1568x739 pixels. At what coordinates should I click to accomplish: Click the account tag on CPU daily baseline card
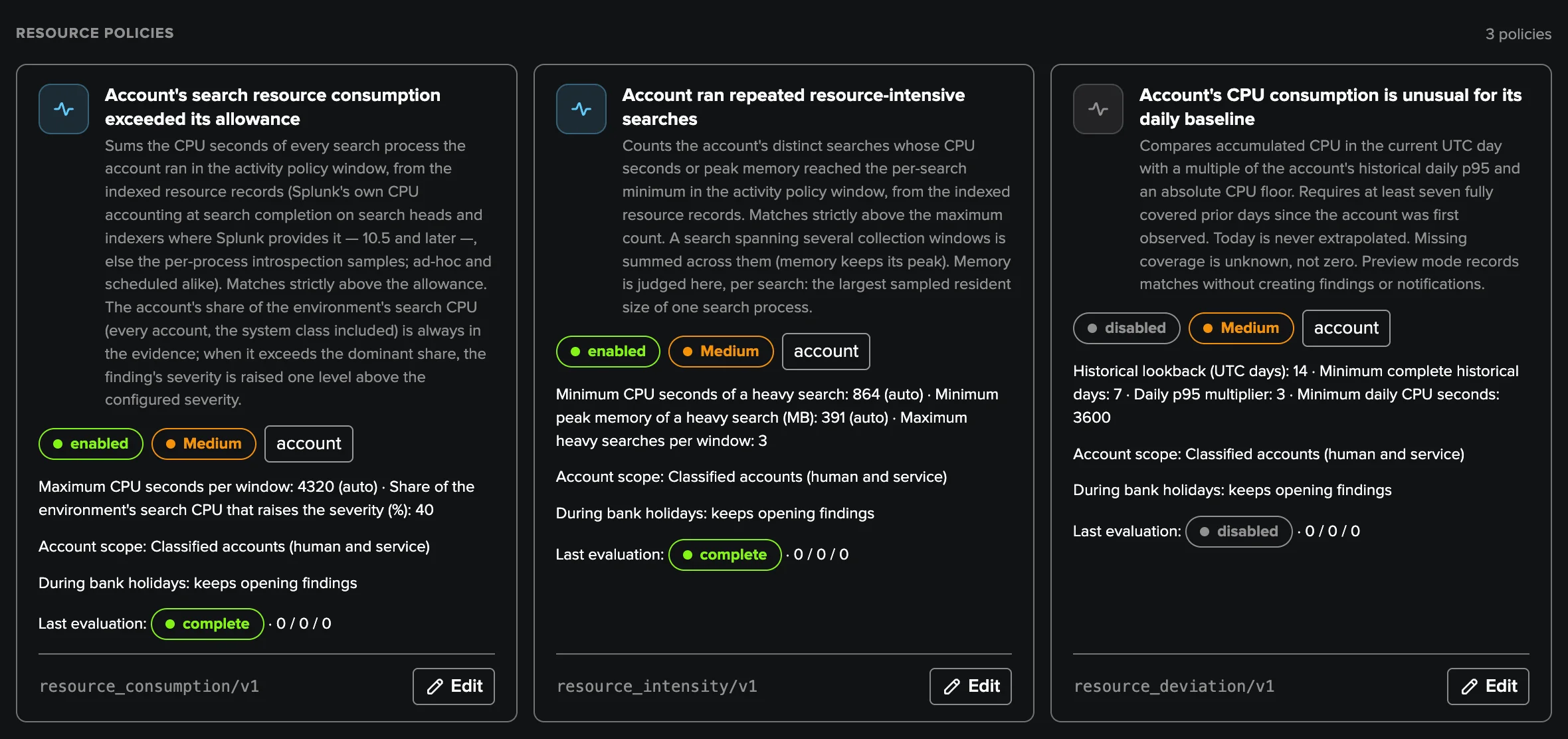click(1346, 328)
